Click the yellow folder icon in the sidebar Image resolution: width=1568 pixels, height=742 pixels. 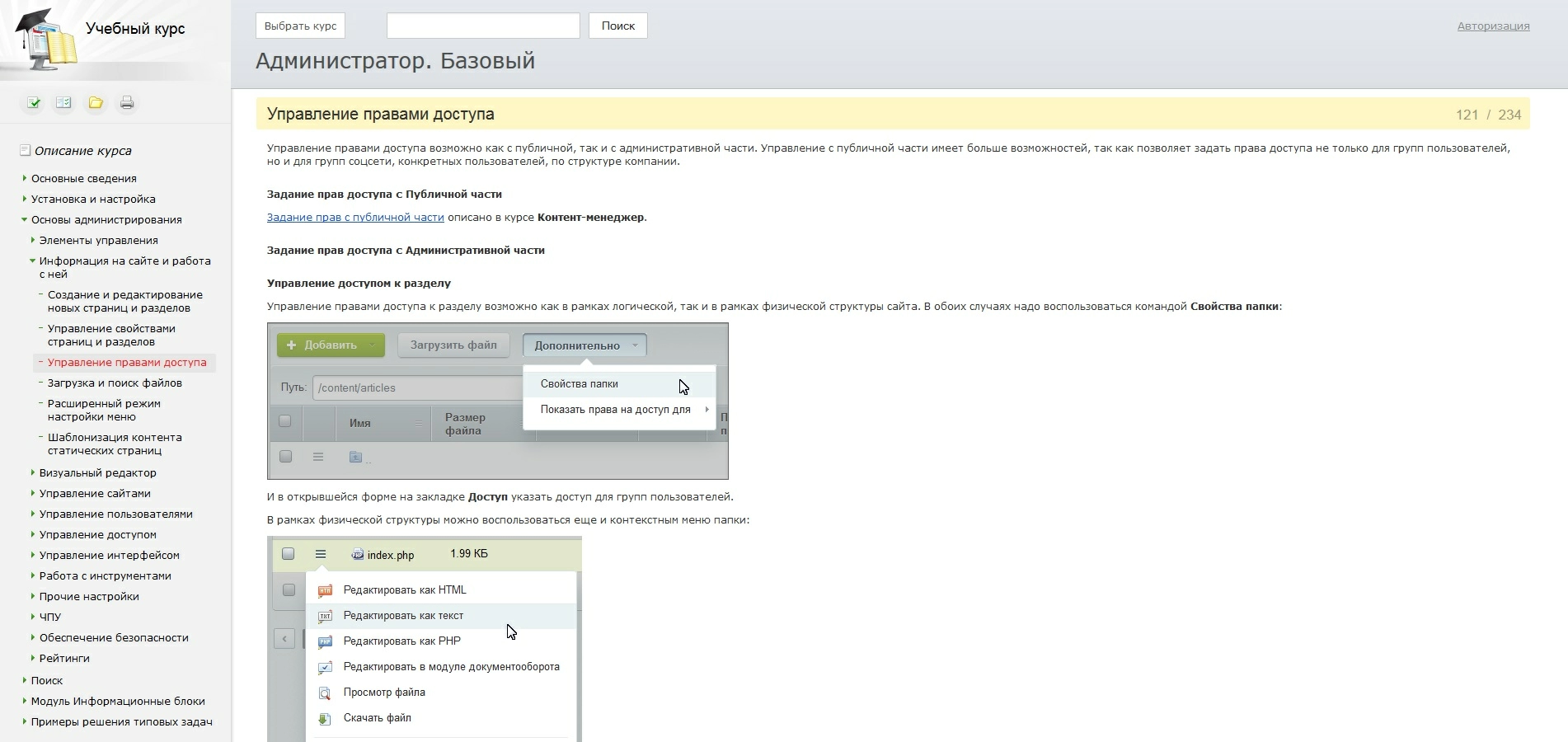tap(96, 103)
